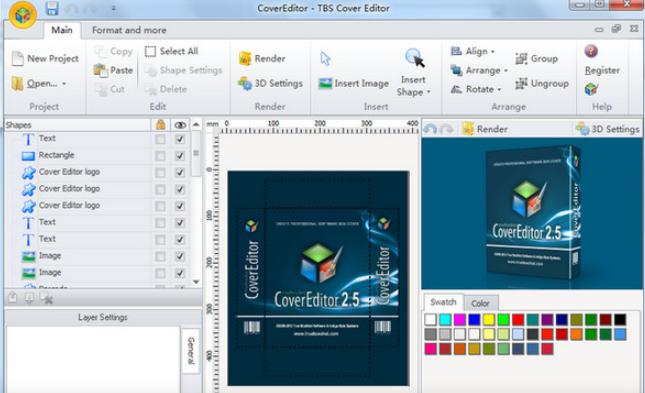Save project with the floppy disk icon
This screenshot has width=645, height=393.
click(x=52, y=8)
